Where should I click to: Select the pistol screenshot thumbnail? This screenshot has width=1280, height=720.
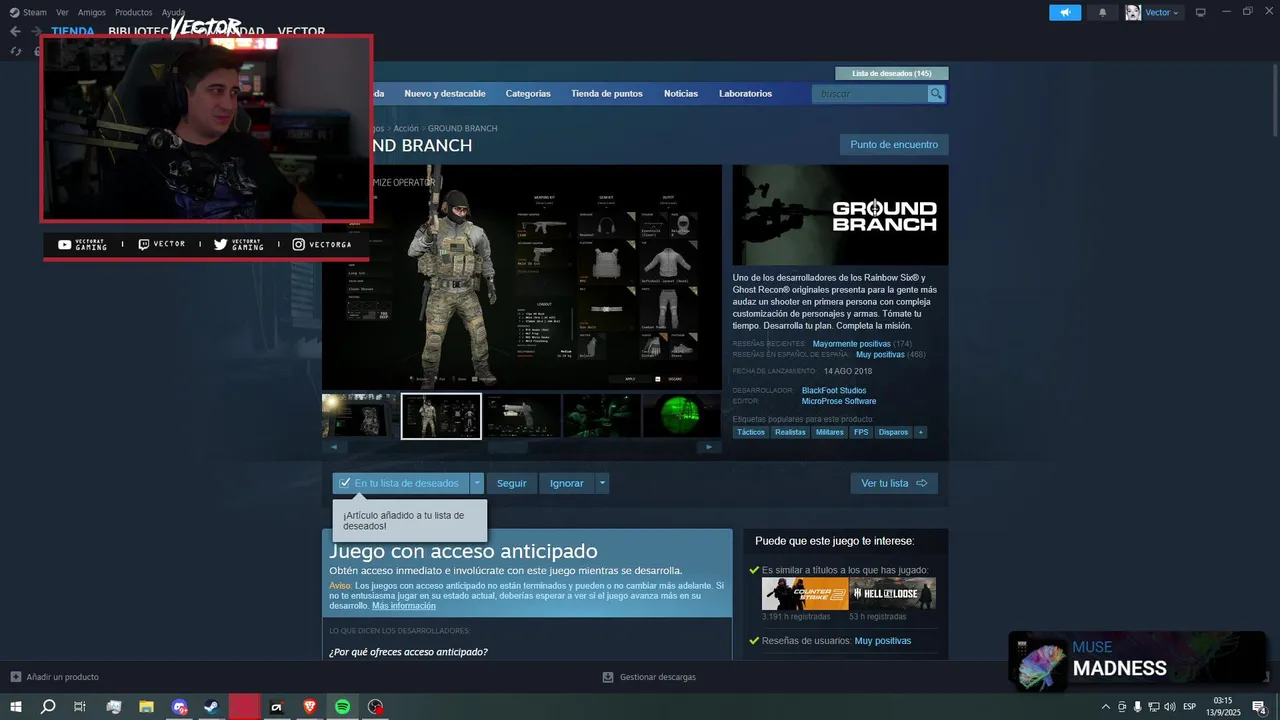pos(521,416)
